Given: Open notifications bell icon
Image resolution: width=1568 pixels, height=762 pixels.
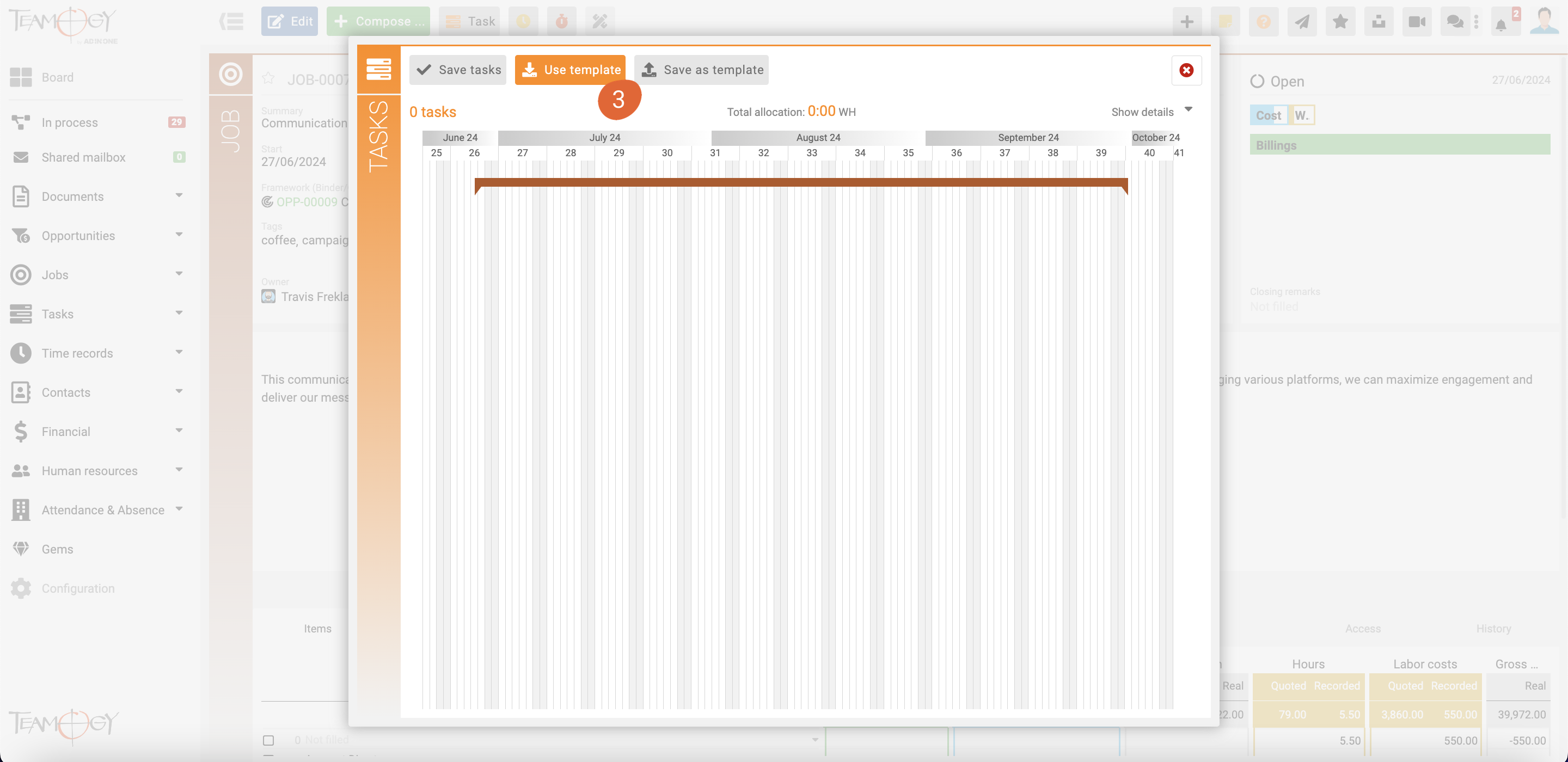Looking at the screenshot, I should (1501, 24).
